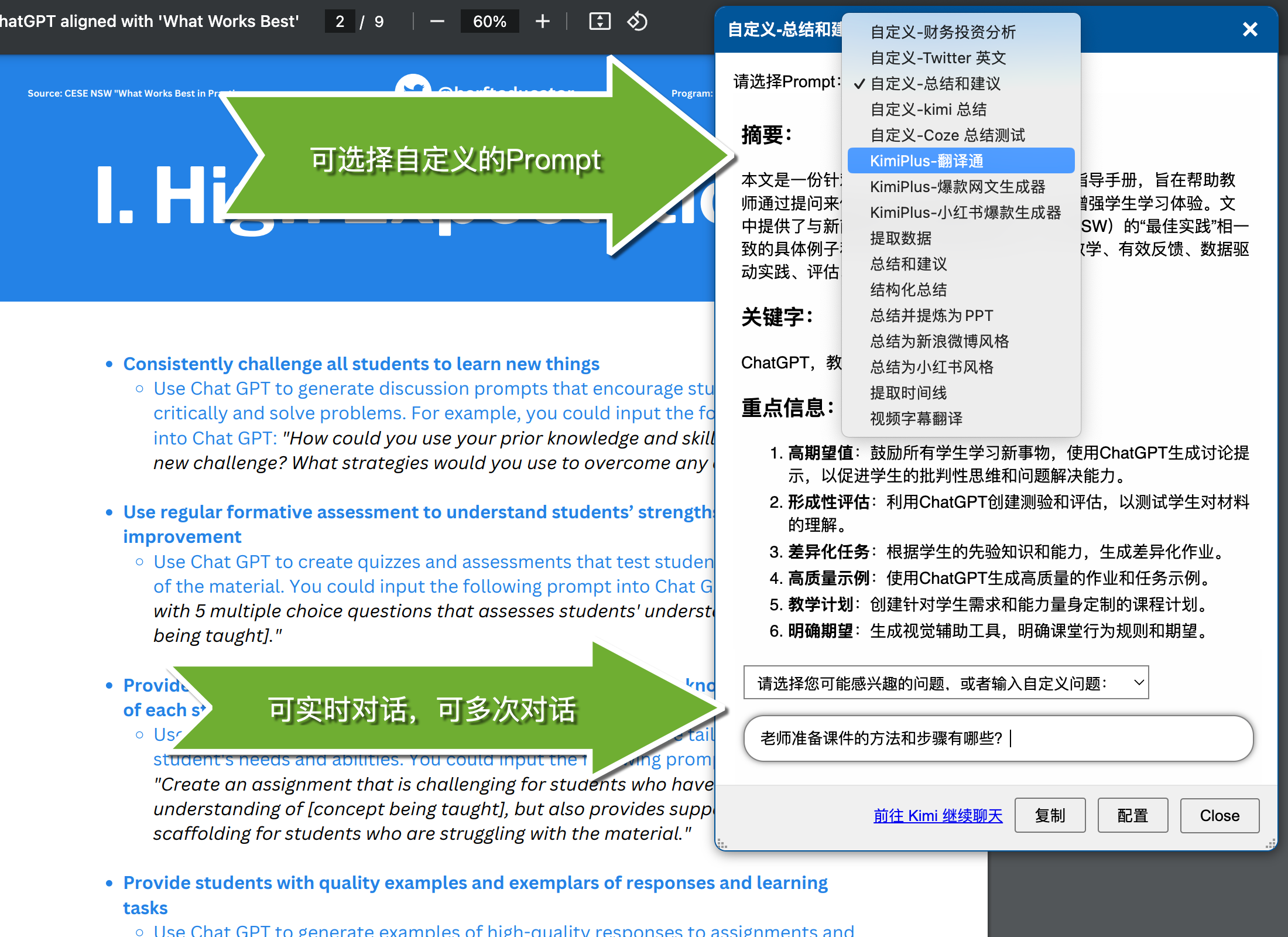
Task: Click the resize handle at the popup corner
Action: pyautogui.click(x=1270, y=844)
